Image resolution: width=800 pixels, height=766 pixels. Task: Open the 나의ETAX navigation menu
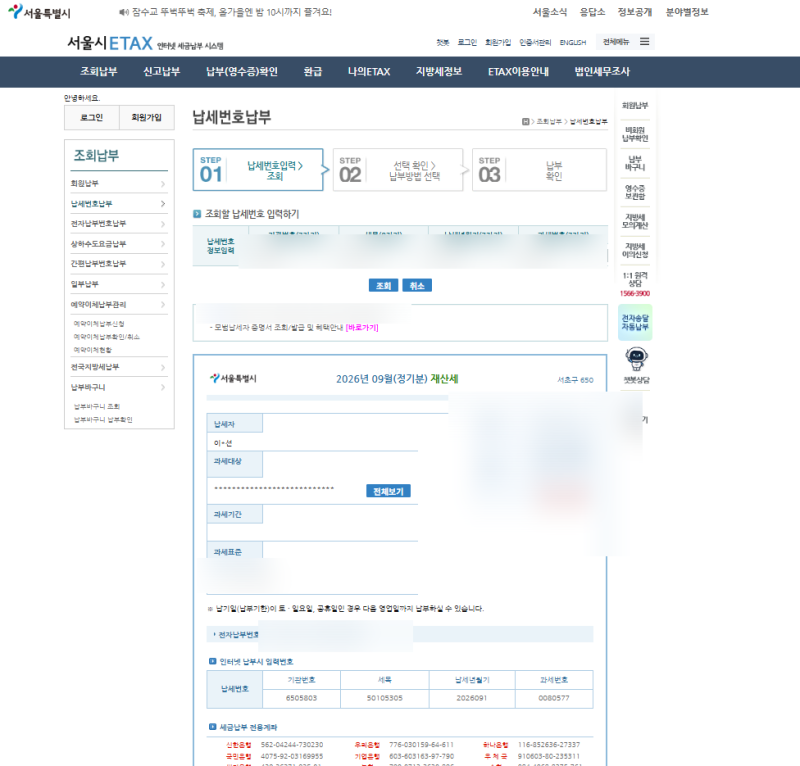369,71
